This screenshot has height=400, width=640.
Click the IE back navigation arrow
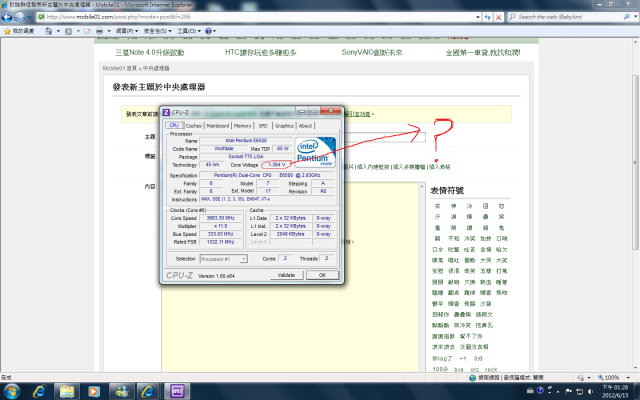coord(7,17)
